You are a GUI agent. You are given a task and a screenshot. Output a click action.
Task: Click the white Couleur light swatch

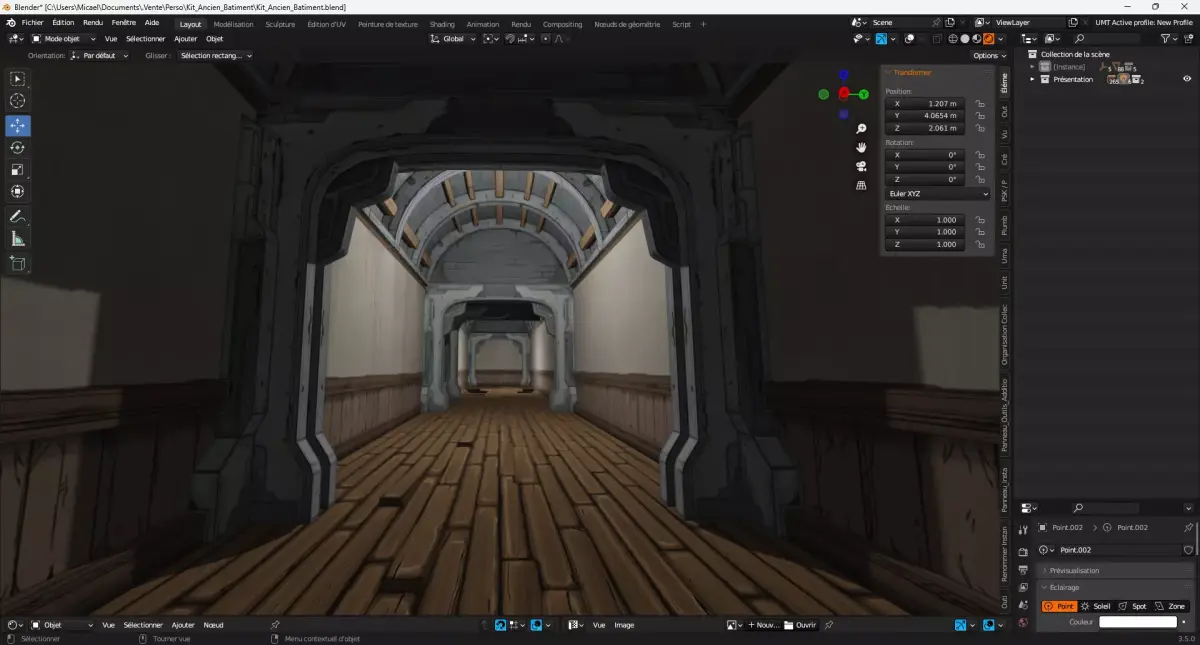[1138, 622]
